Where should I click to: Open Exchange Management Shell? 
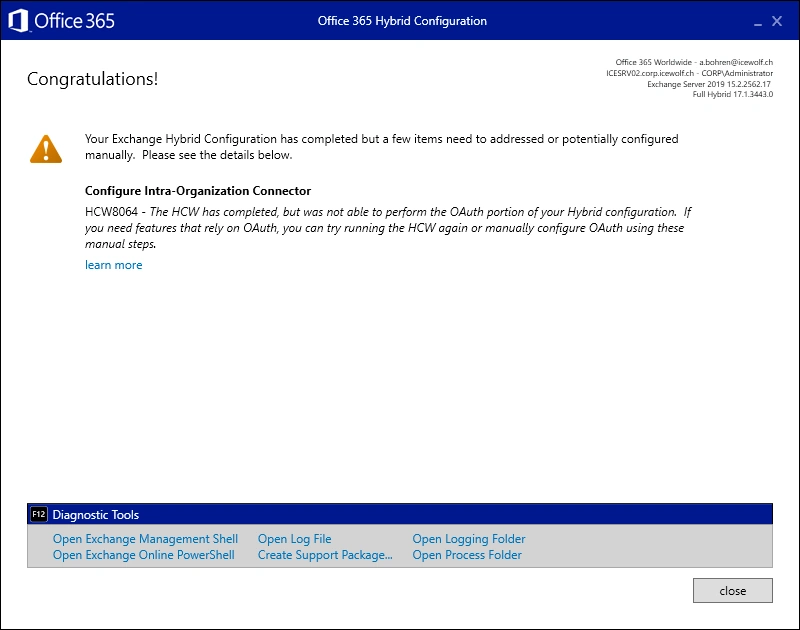click(145, 539)
